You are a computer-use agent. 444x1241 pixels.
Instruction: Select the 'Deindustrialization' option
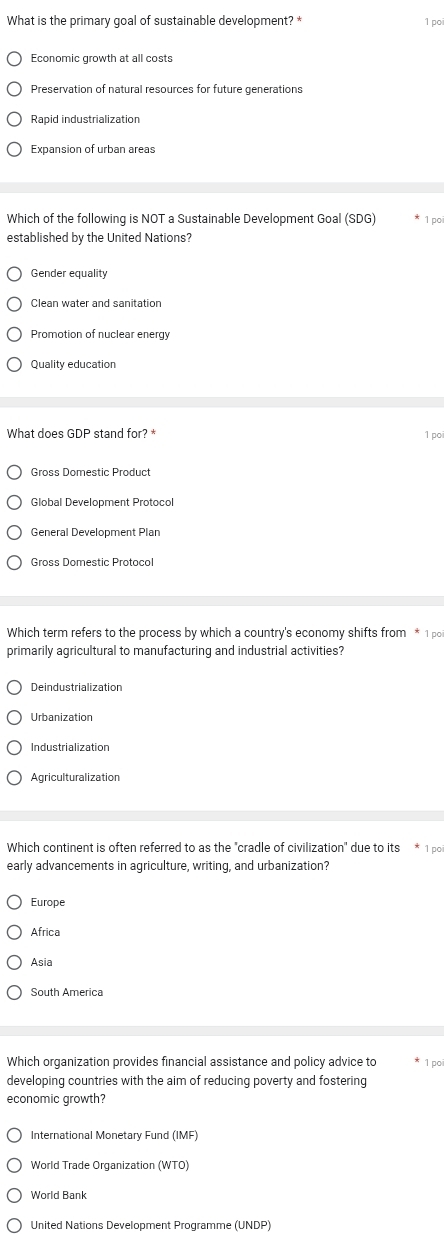14,687
